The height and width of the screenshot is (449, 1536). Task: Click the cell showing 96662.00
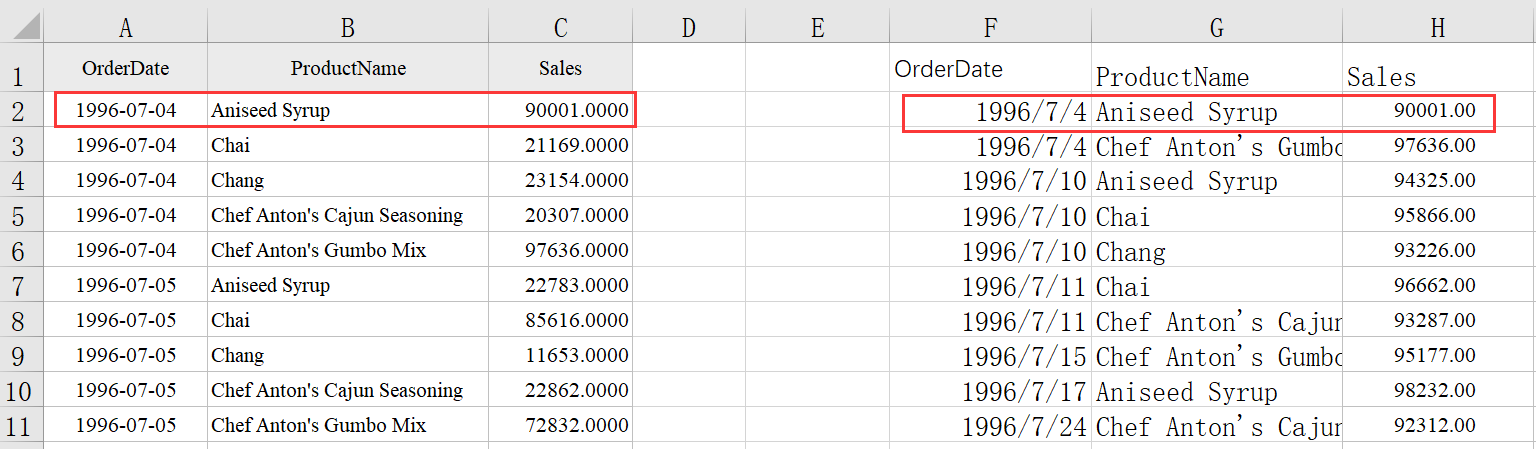(1435, 286)
